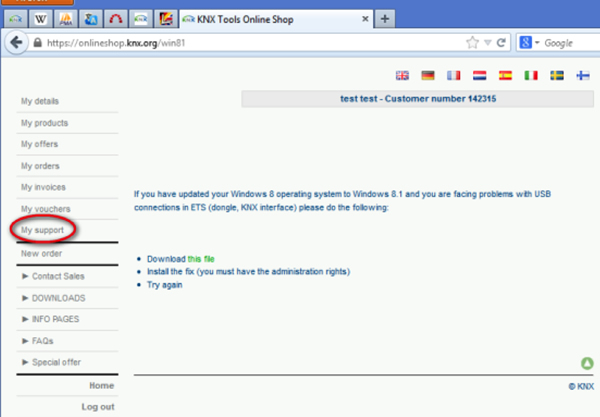Open My details in sidebar

pyautogui.click(x=40, y=101)
